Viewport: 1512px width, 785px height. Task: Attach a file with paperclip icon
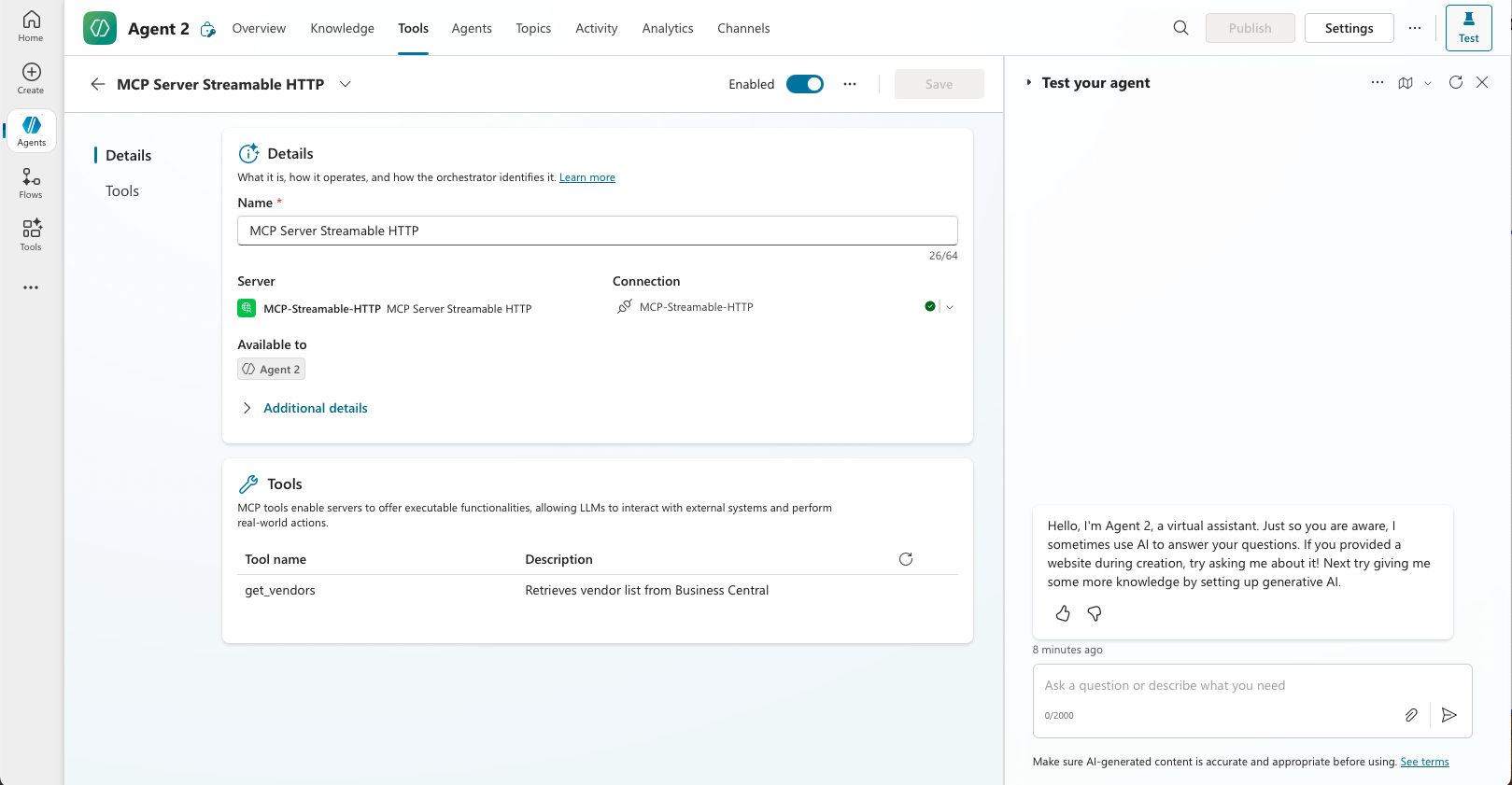[x=1411, y=715]
